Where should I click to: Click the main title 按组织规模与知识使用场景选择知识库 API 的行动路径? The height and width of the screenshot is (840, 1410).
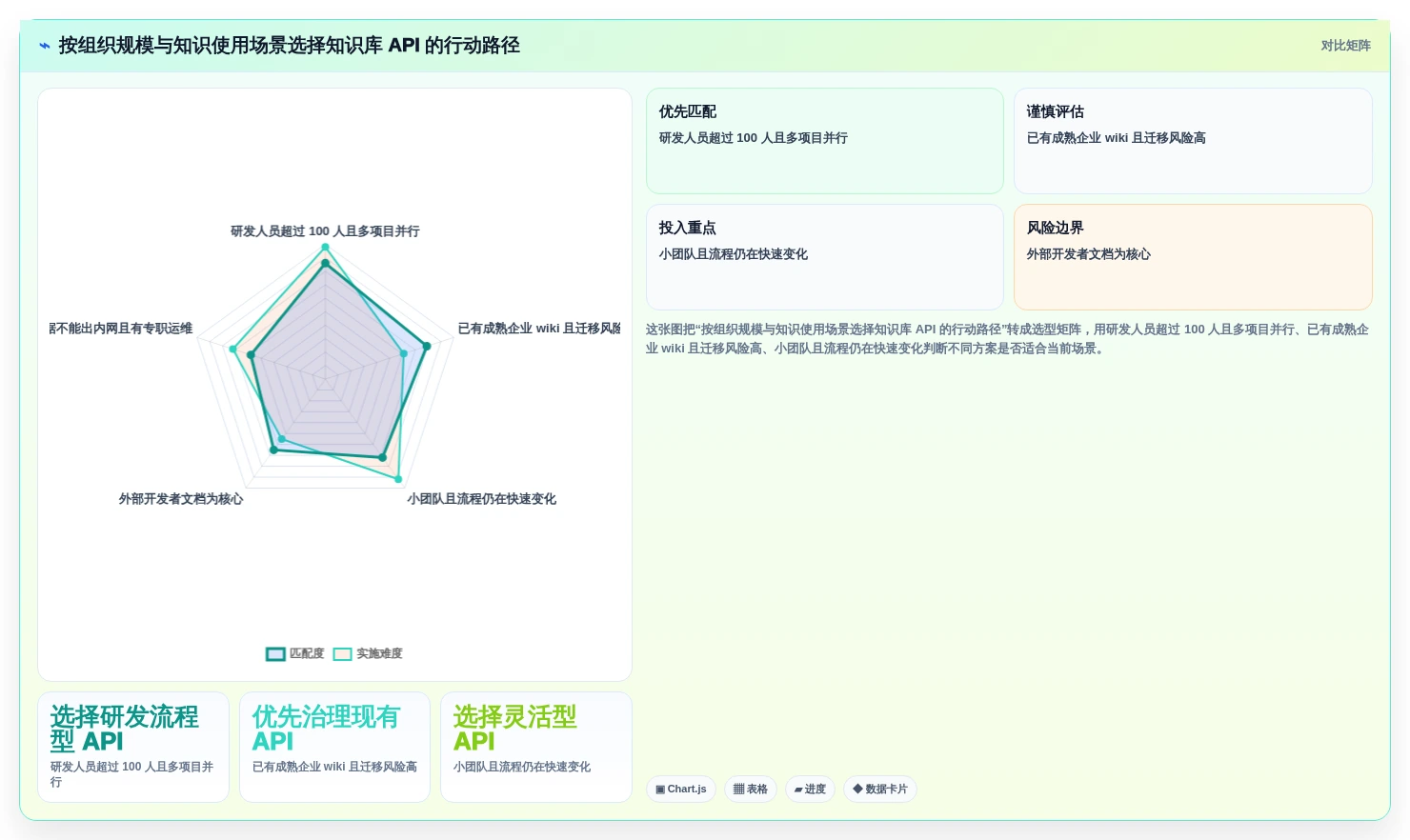(290, 45)
